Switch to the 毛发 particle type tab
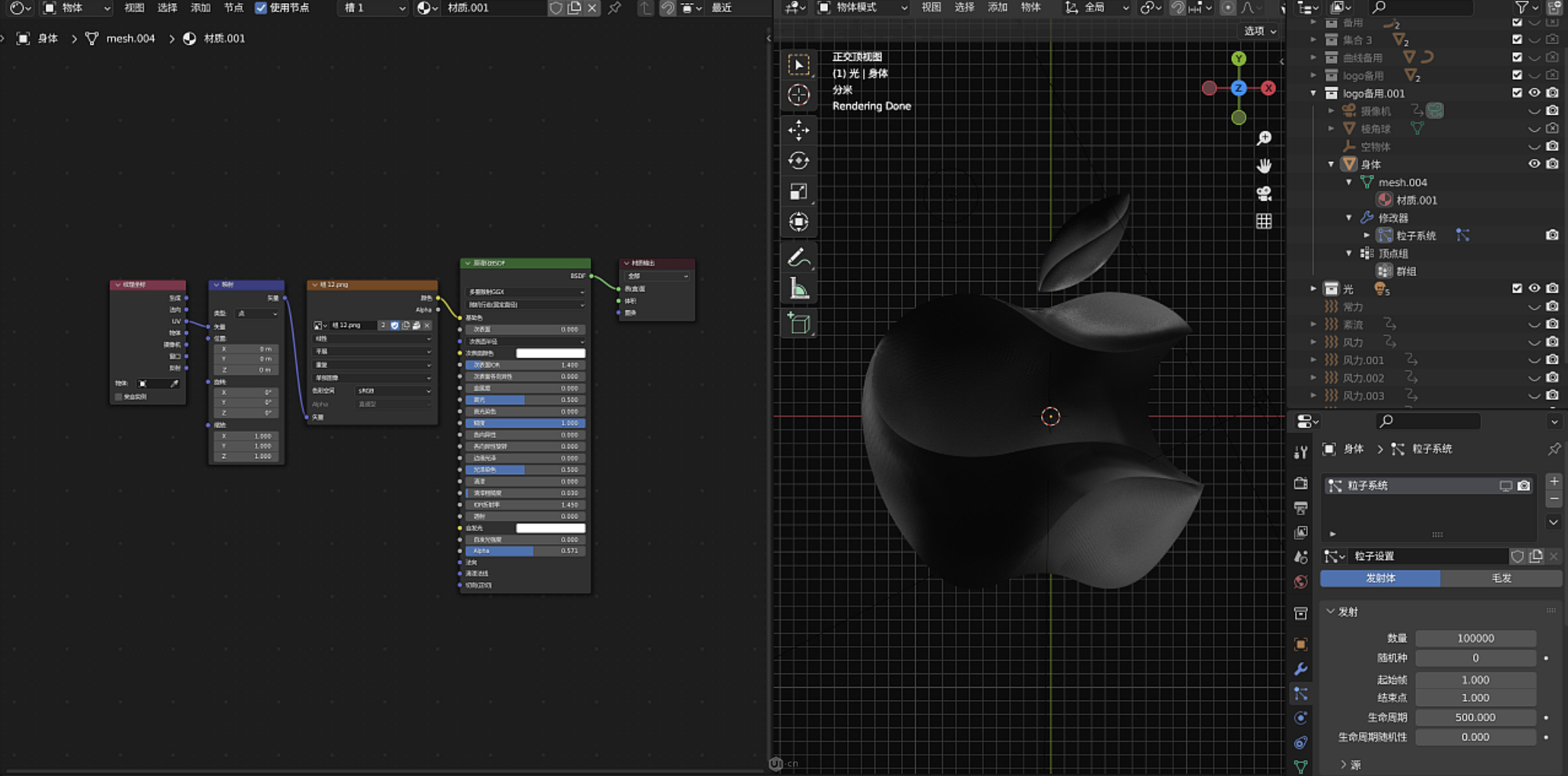This screenshot has width=1568, height=776. [1501, 578]
